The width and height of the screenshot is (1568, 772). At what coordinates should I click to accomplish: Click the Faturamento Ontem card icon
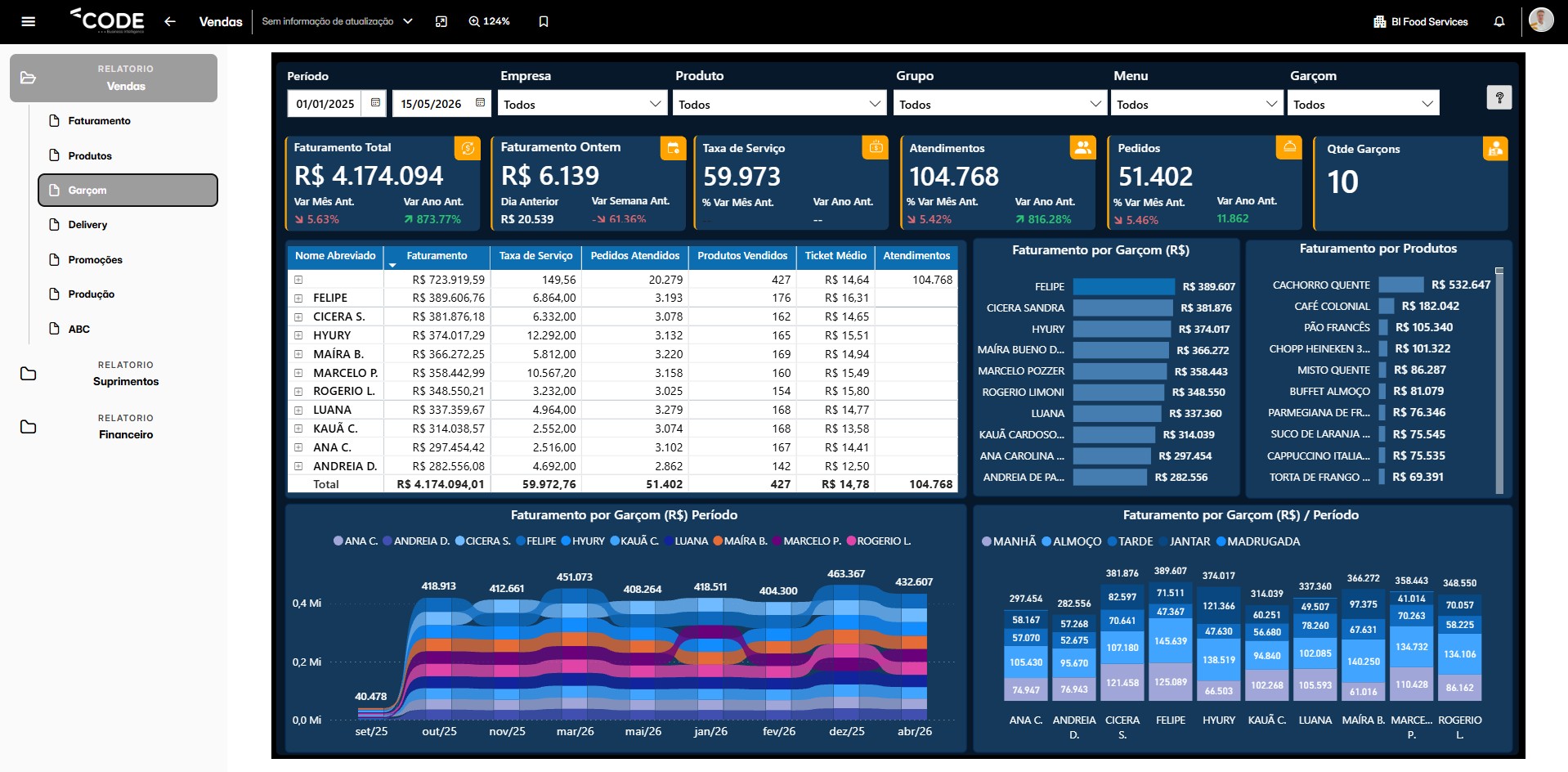[x=673, y=148]
